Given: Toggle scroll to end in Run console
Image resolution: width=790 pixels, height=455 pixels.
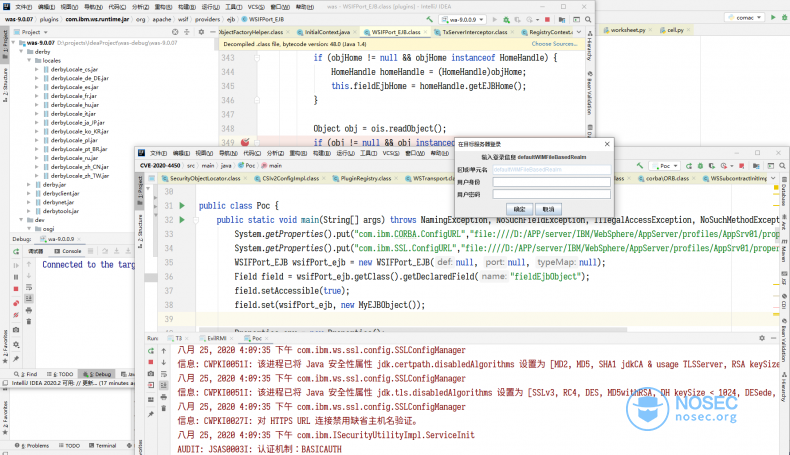Looking at the screenshot, I should click(x=164, y=385).
